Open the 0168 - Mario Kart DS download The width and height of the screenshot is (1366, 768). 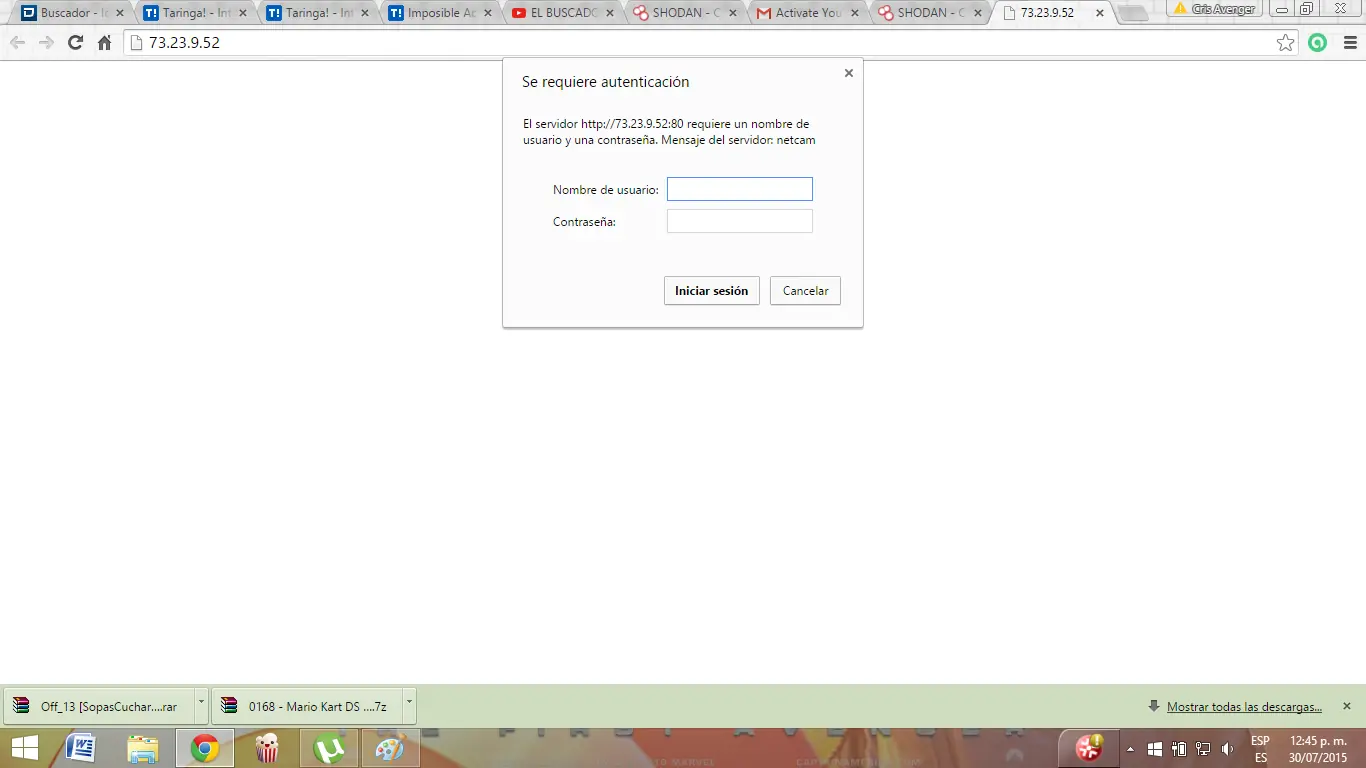[x=306, y=706]
